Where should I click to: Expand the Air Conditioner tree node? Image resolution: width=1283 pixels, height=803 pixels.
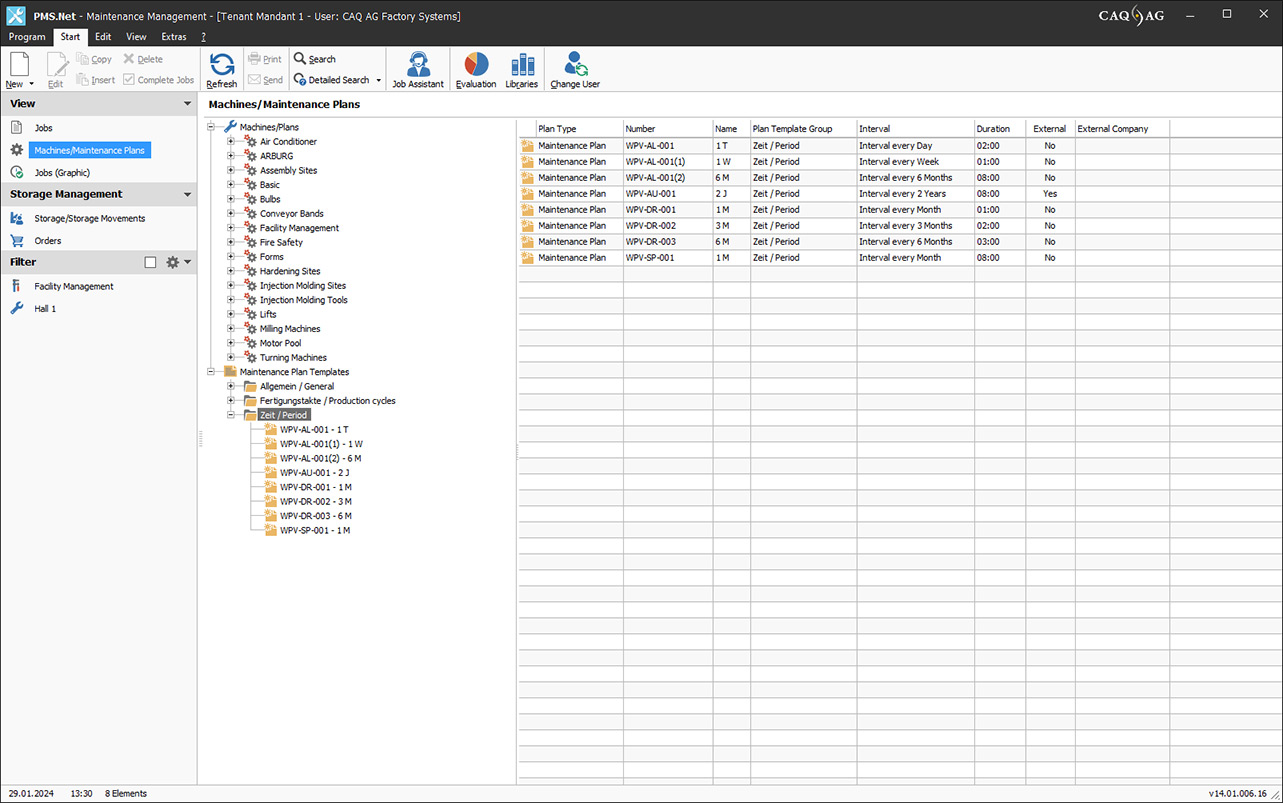(x=231, y=142)
